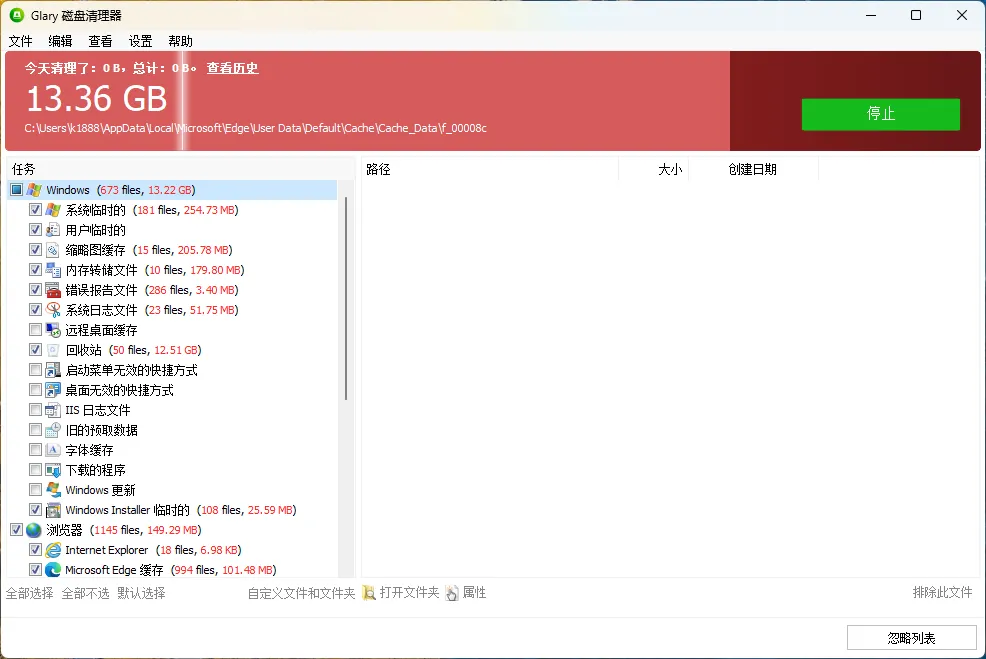Click the 缩略图缓存 row icon
Screen dimensions: 986x659
tap(53, 250)
